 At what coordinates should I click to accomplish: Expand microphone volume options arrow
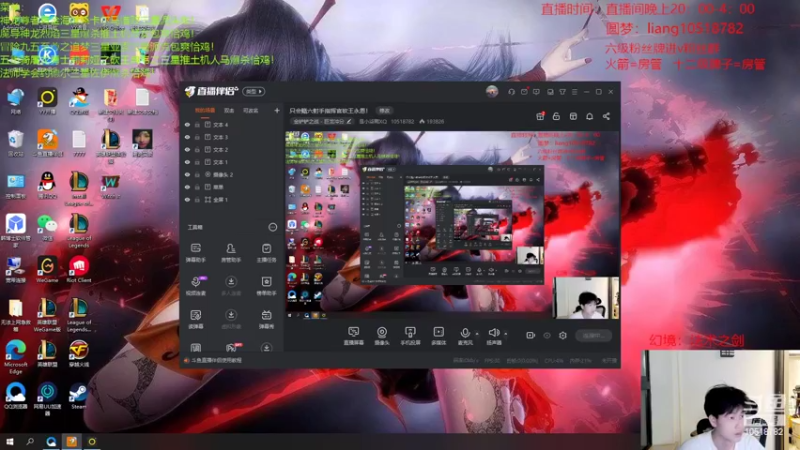click(x=477, y=334)
